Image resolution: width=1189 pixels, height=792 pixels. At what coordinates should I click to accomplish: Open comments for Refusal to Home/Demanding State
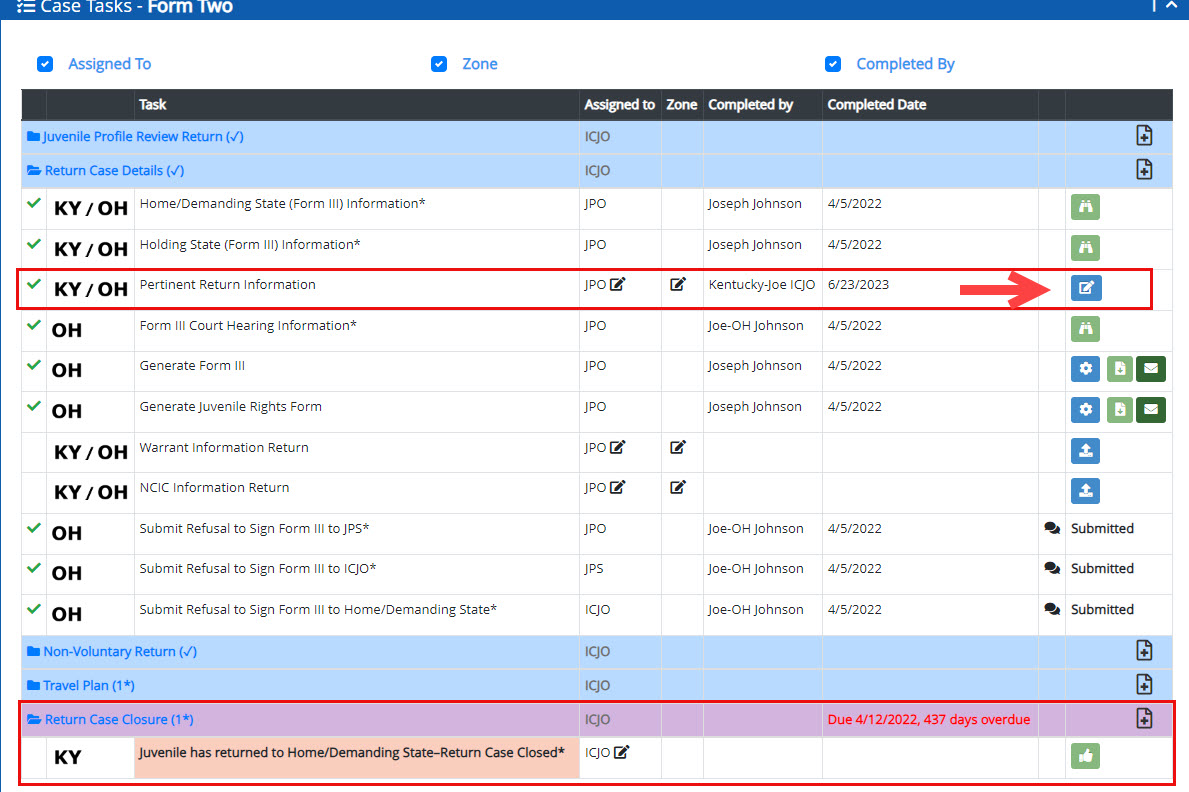tap(1052, 609)
